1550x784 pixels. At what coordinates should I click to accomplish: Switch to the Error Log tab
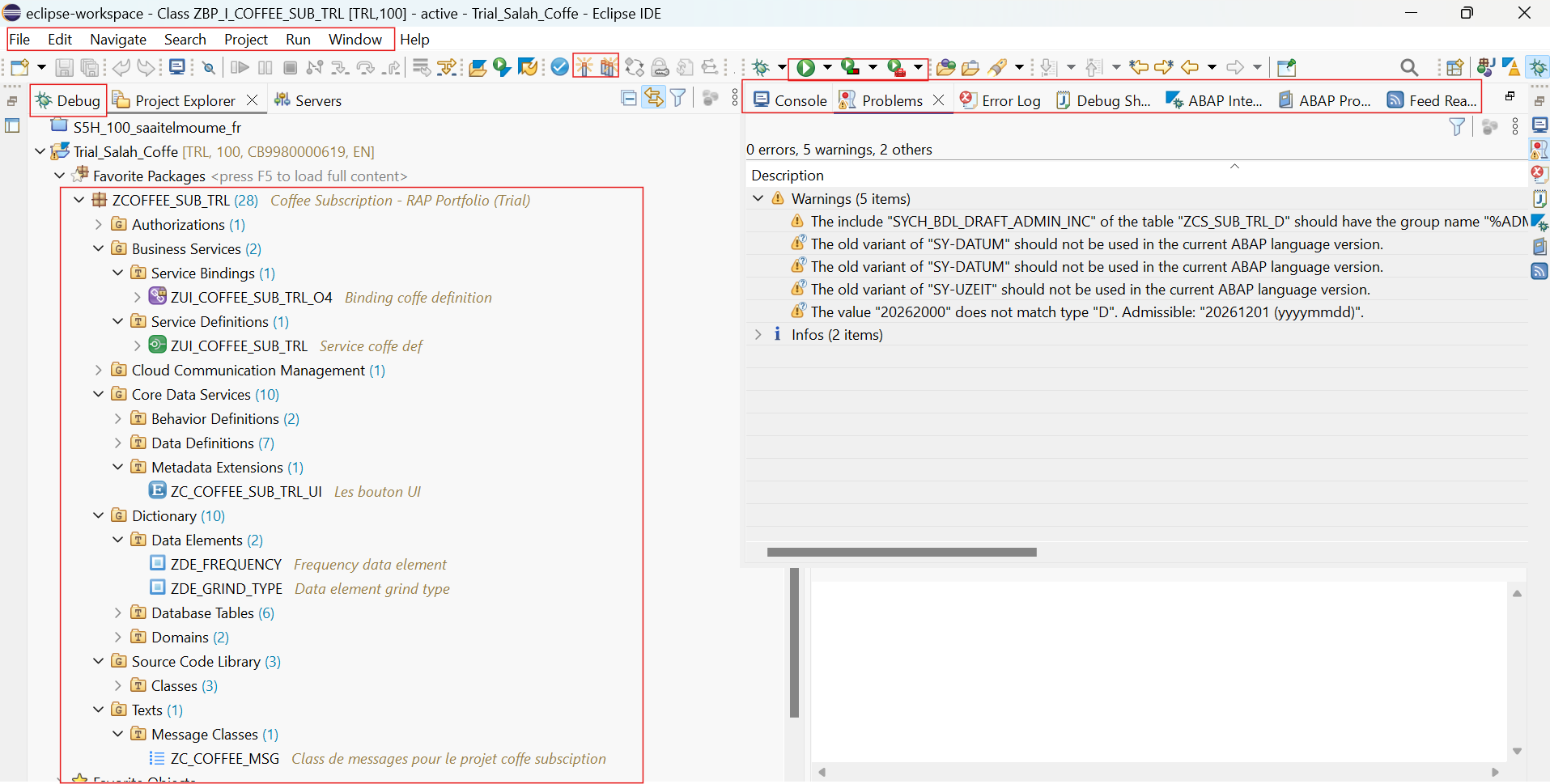pyautogui.click(x=1000, y=100)
